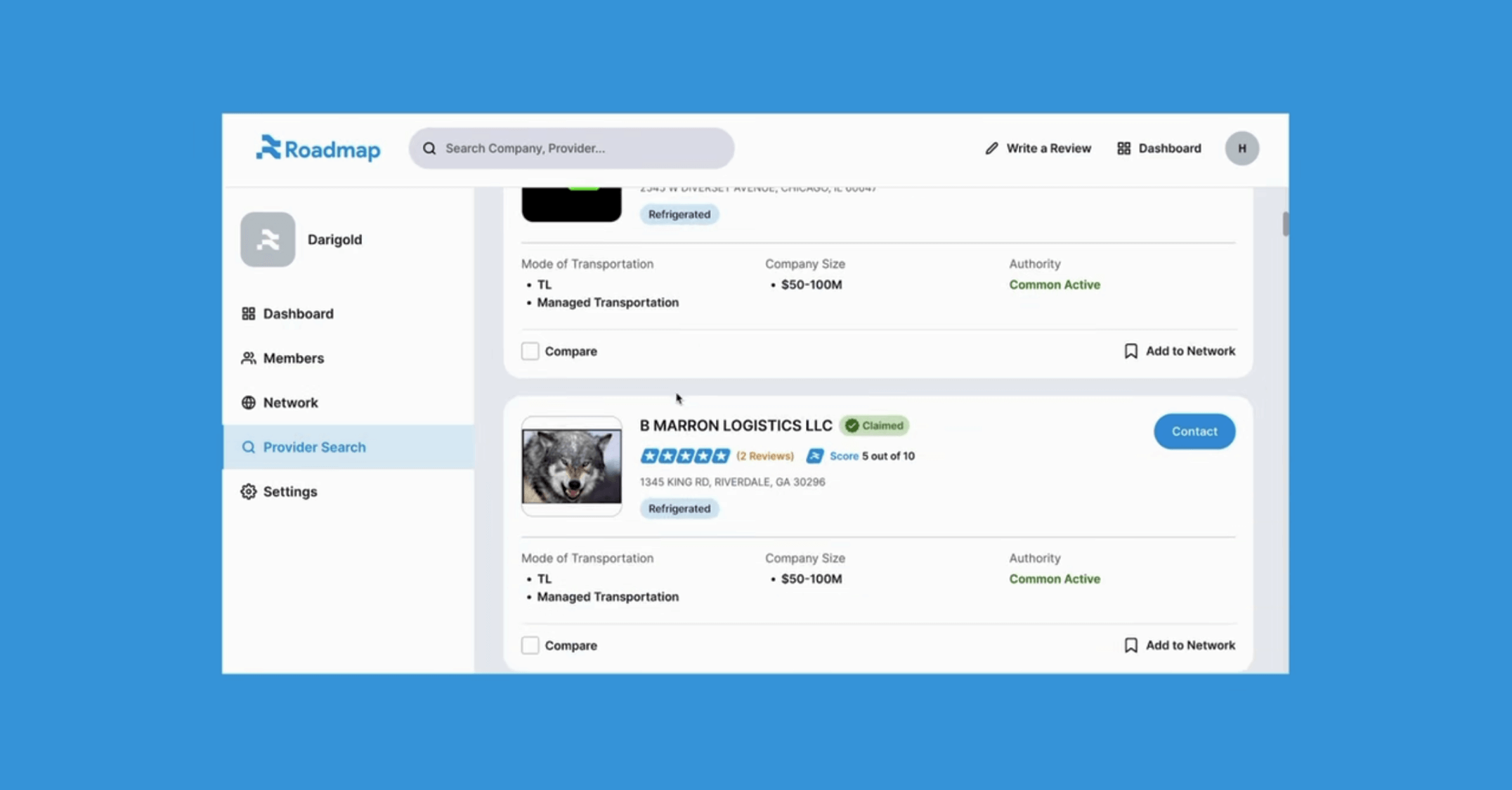Open the 2 Reviews link

click(764, 456)
